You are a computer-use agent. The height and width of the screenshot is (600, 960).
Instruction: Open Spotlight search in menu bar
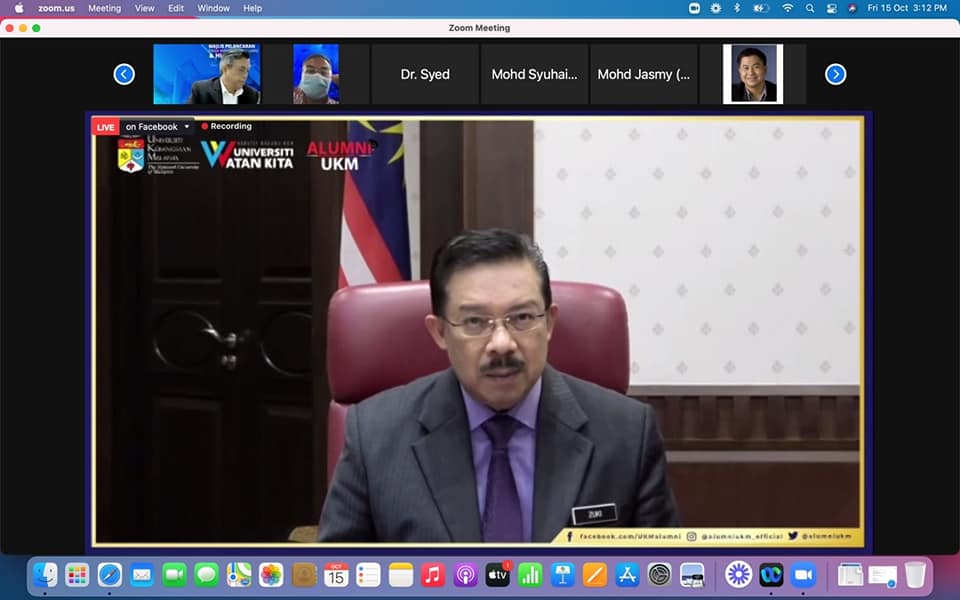point(809,8)
